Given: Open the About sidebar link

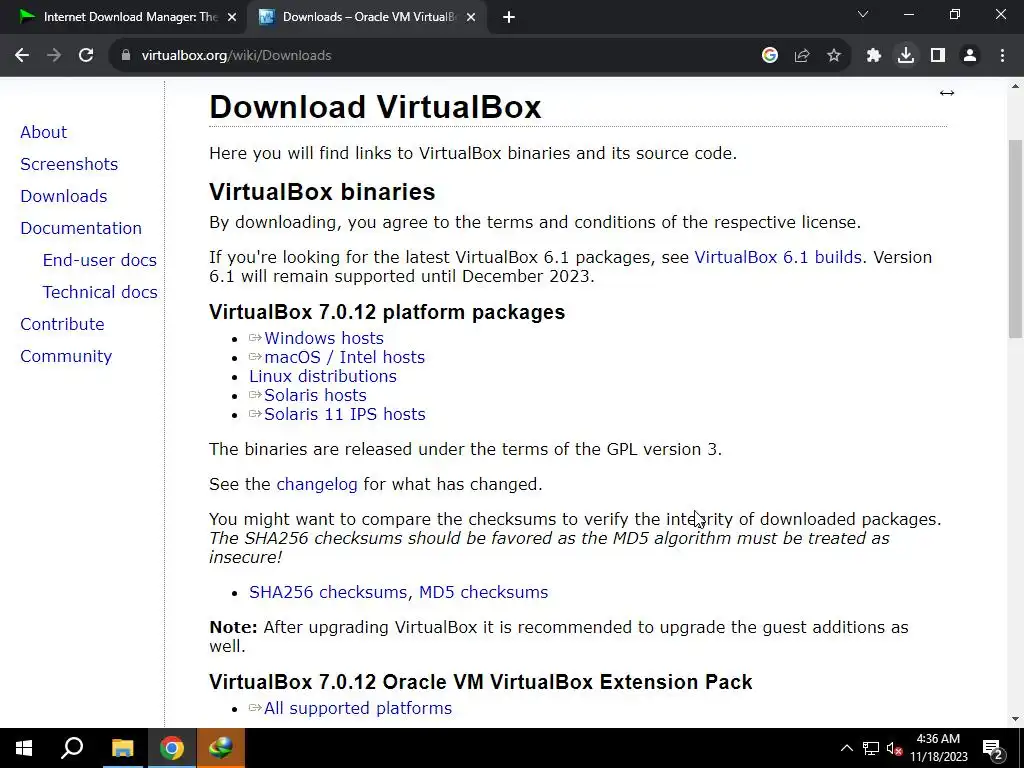Looking at the screenshot, I should (44, 132).
